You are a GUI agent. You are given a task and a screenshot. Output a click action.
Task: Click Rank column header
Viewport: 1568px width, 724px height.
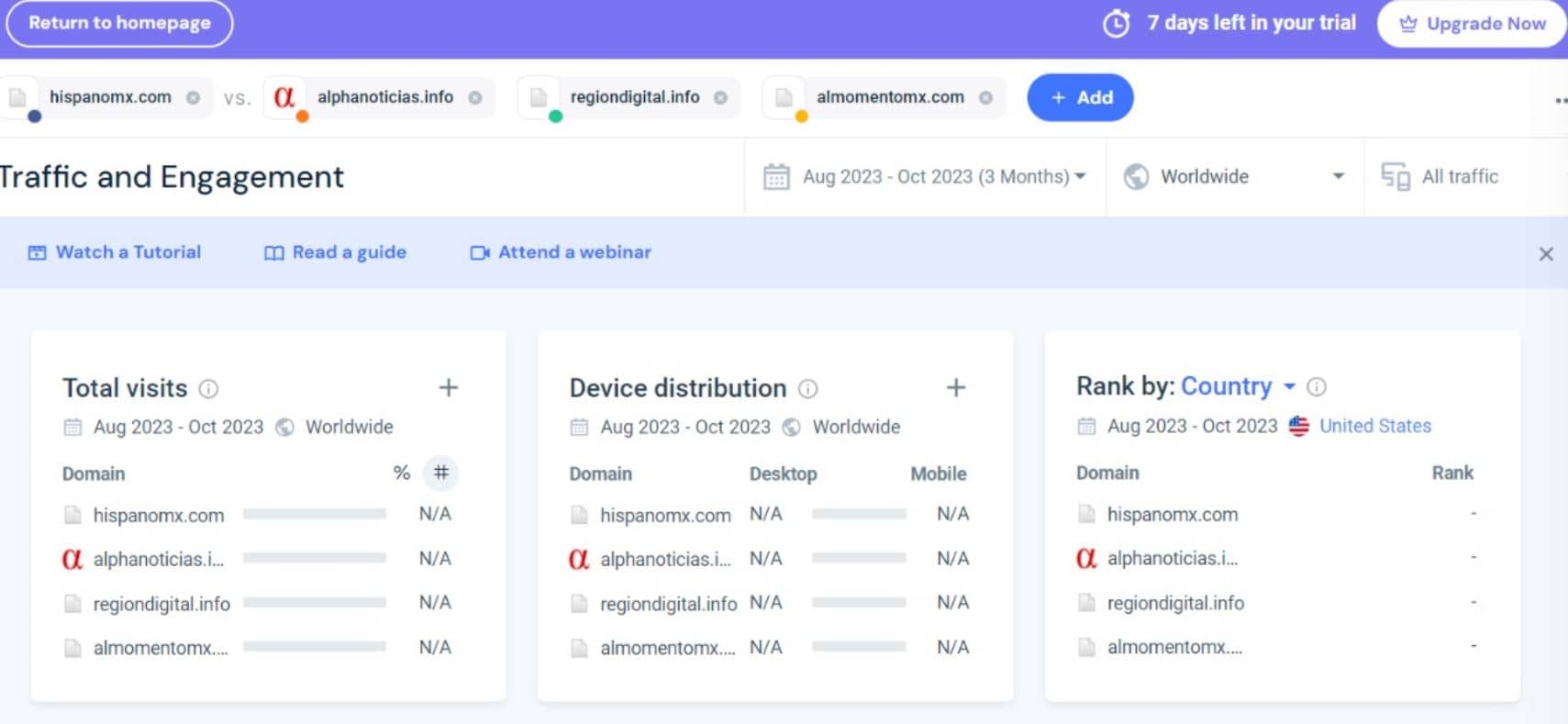(1452, 473)
